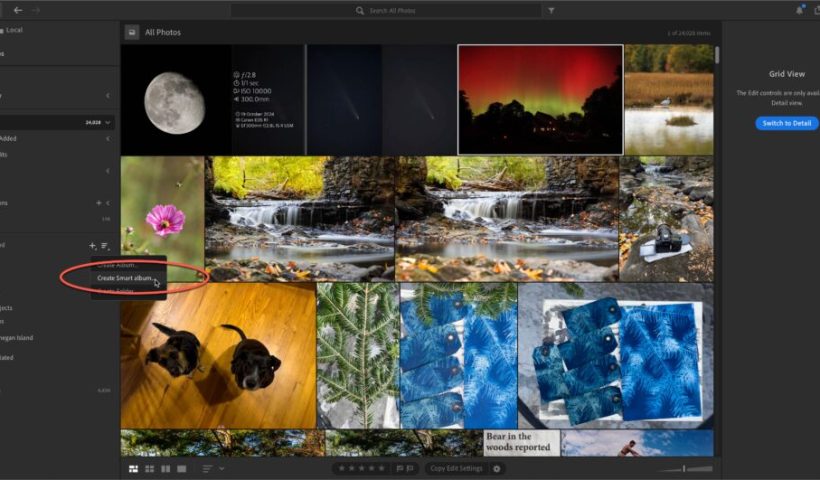Open the notifications bell
This screenshot has height=480, width=820.
(799, 10)
